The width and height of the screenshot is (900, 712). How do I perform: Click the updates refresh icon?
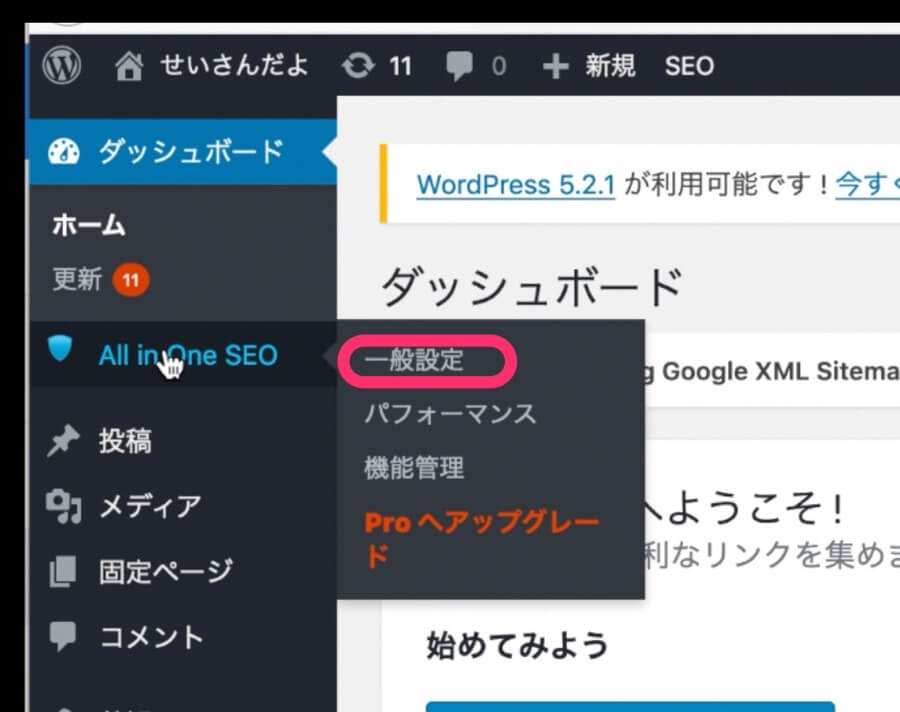click(356, 67)
